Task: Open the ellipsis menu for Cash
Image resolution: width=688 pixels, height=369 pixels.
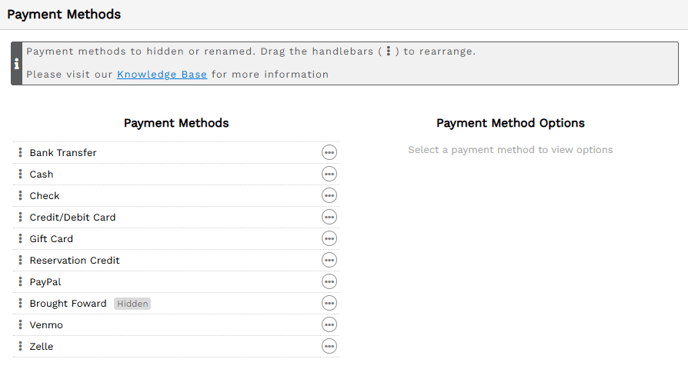Action: pos(329,174)
